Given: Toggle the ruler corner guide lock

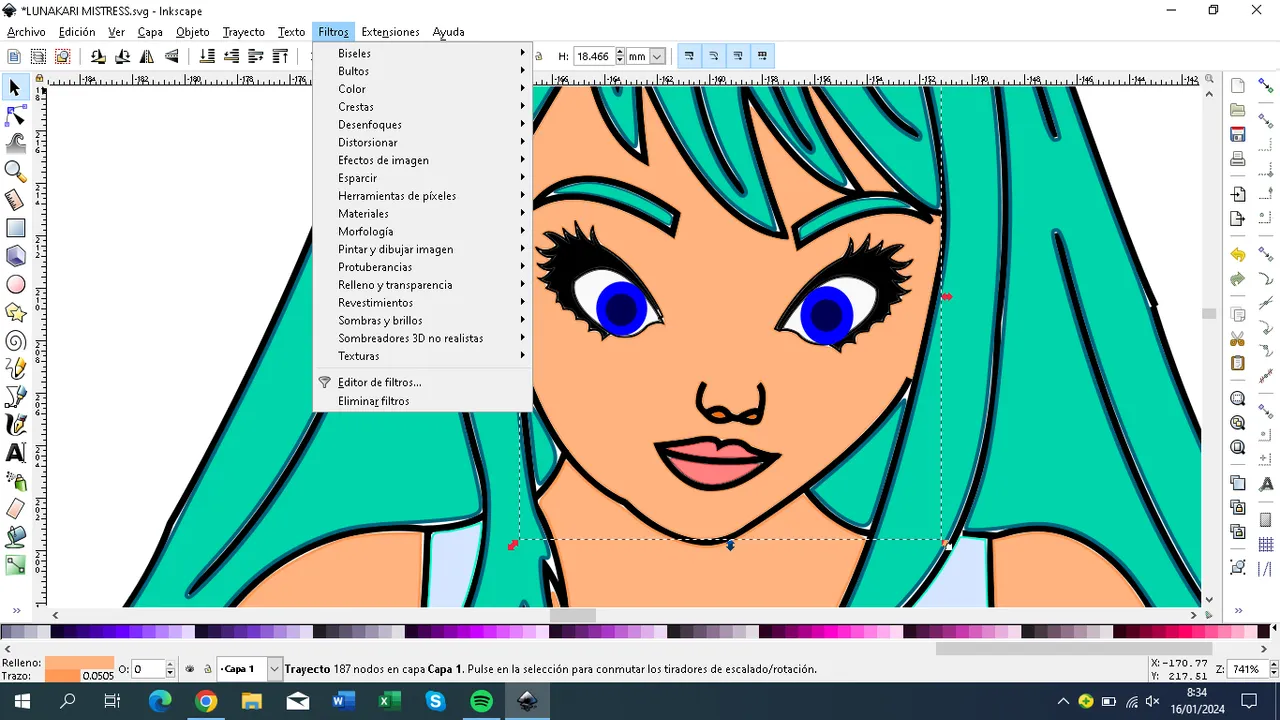Looking at the screenshot, I should (40, 78).
